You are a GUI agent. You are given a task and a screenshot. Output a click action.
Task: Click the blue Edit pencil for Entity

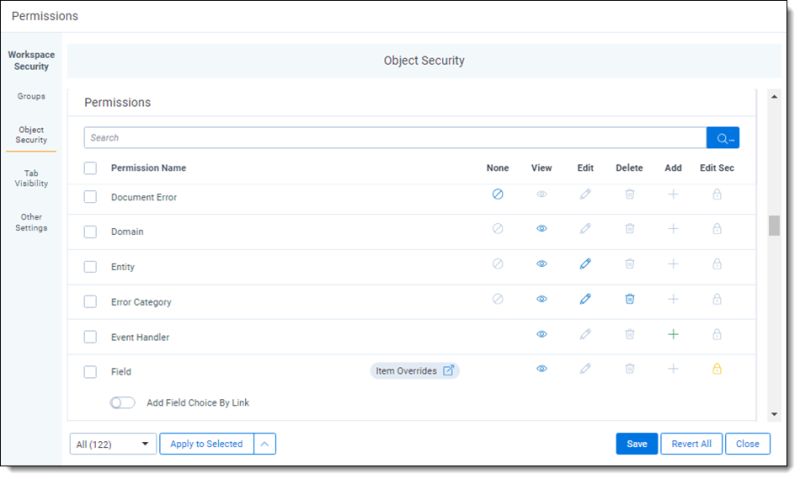(x=585, y=264)
